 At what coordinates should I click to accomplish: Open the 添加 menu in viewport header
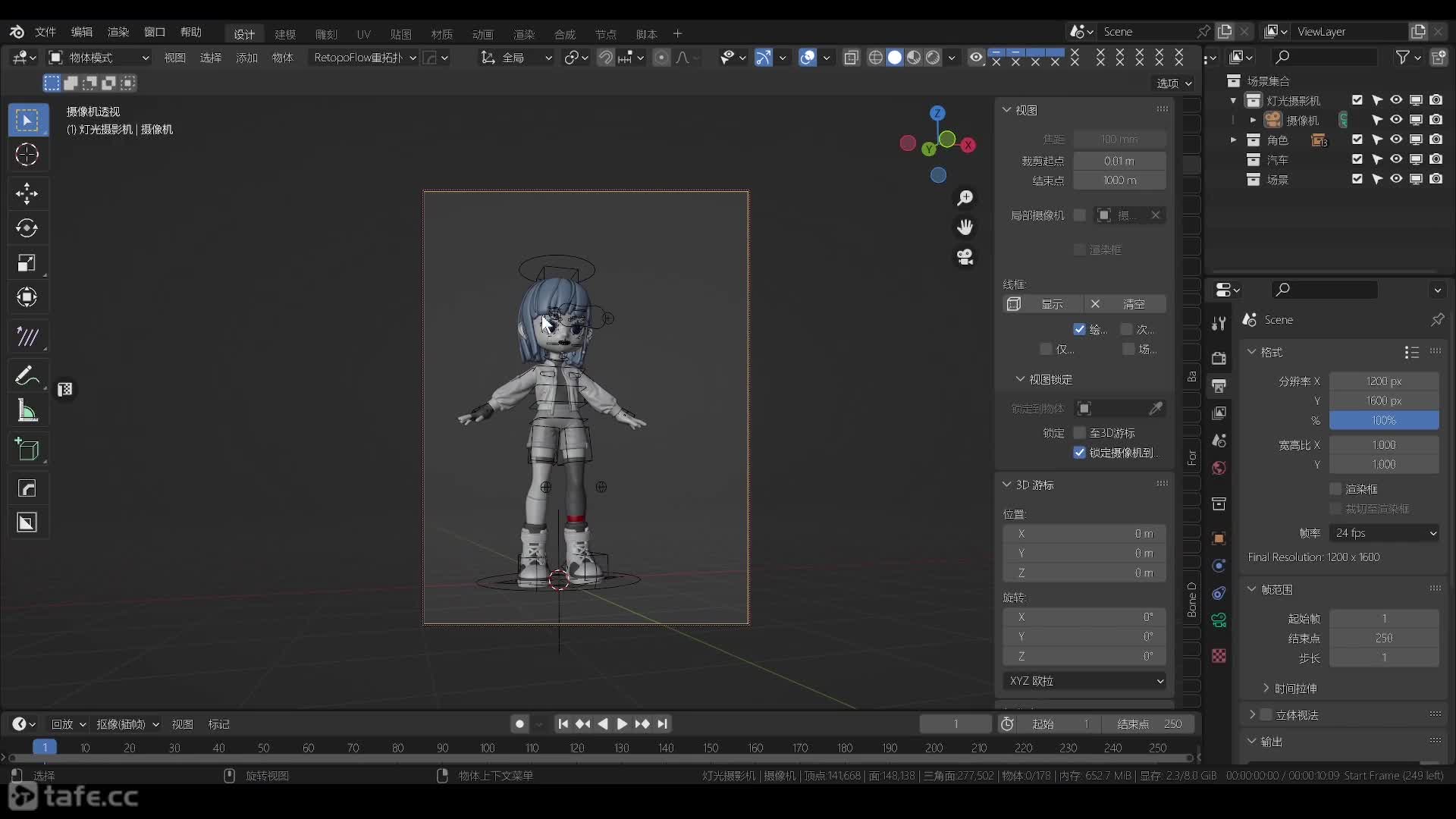246,58
